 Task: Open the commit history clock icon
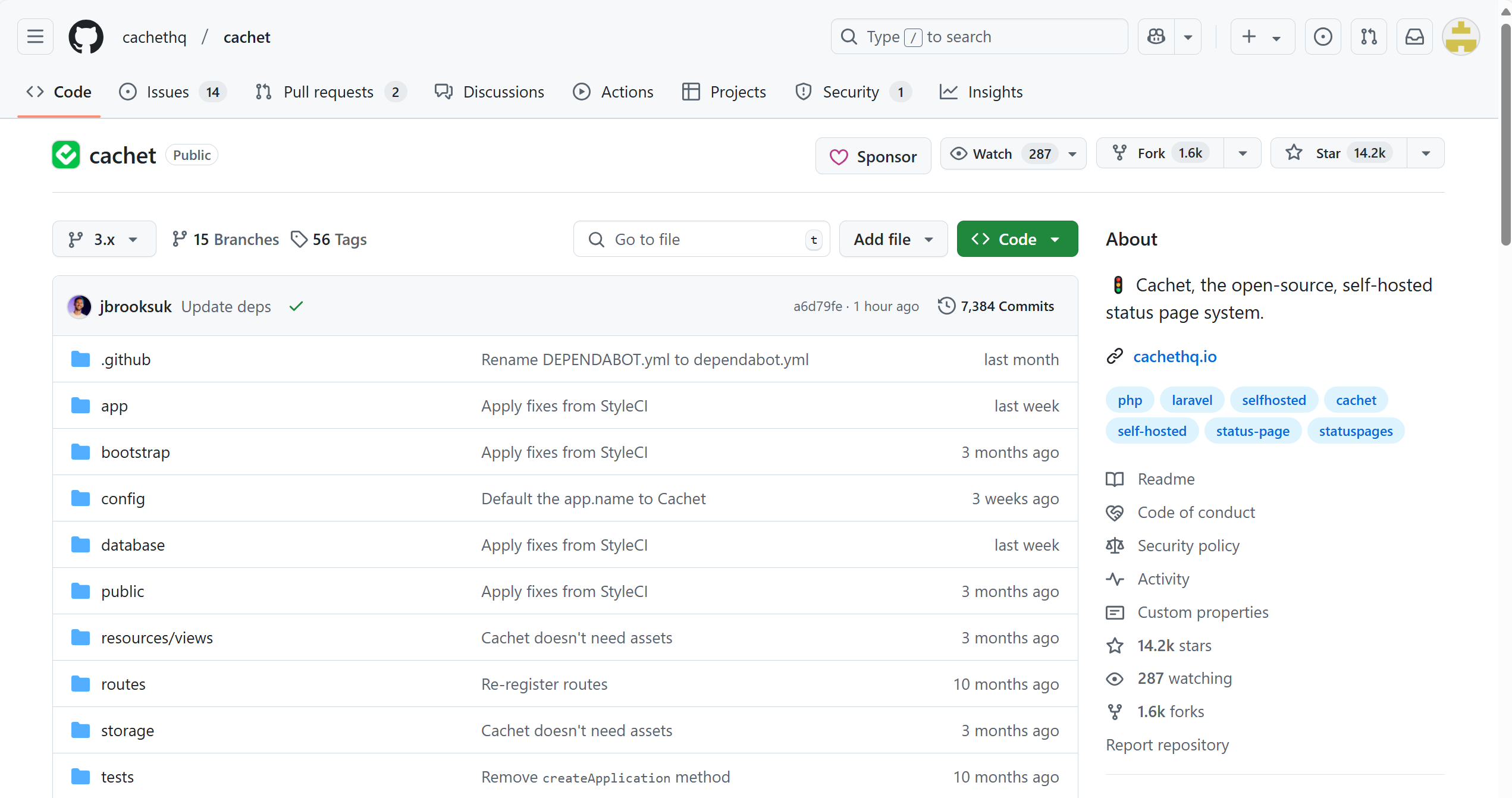pos(946,306)
